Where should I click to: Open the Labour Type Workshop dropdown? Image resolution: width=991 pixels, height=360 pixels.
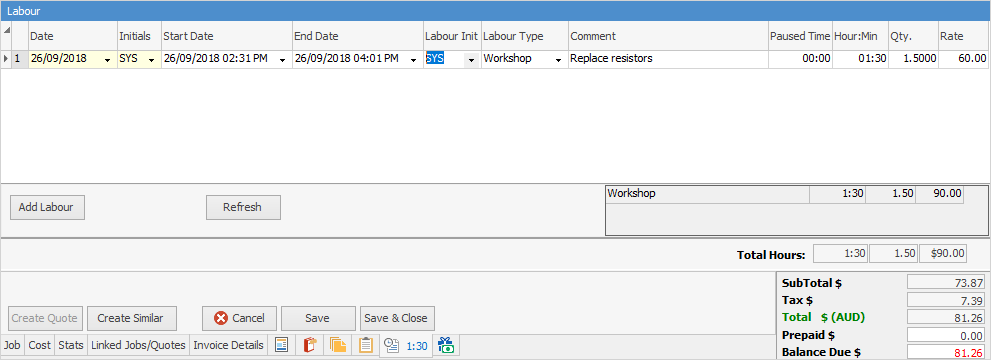pyautogui.click(x=559, y=59)
